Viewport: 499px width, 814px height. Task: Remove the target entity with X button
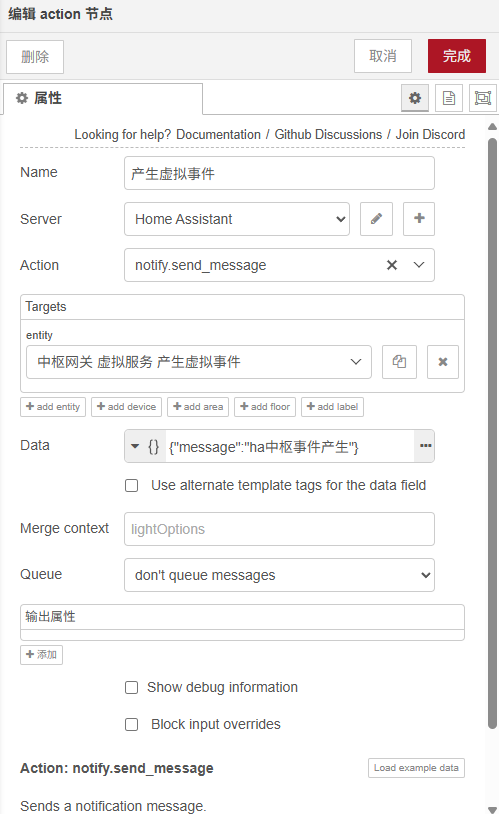(x=443, y=362)
